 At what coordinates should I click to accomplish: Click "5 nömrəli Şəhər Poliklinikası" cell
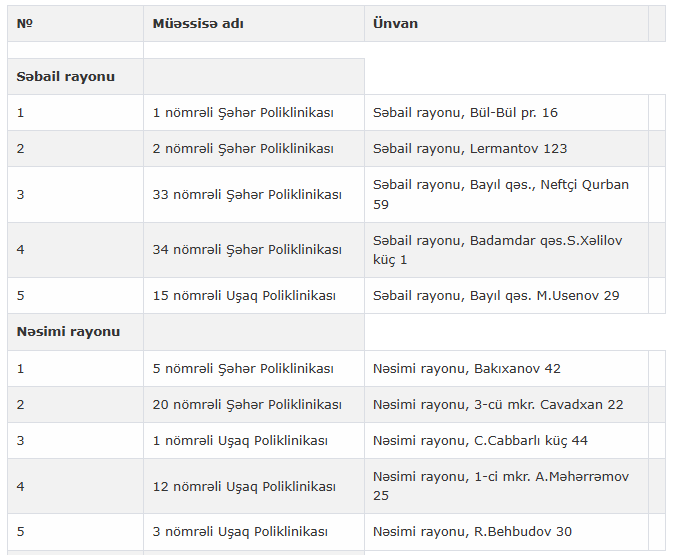click(243, 369)
